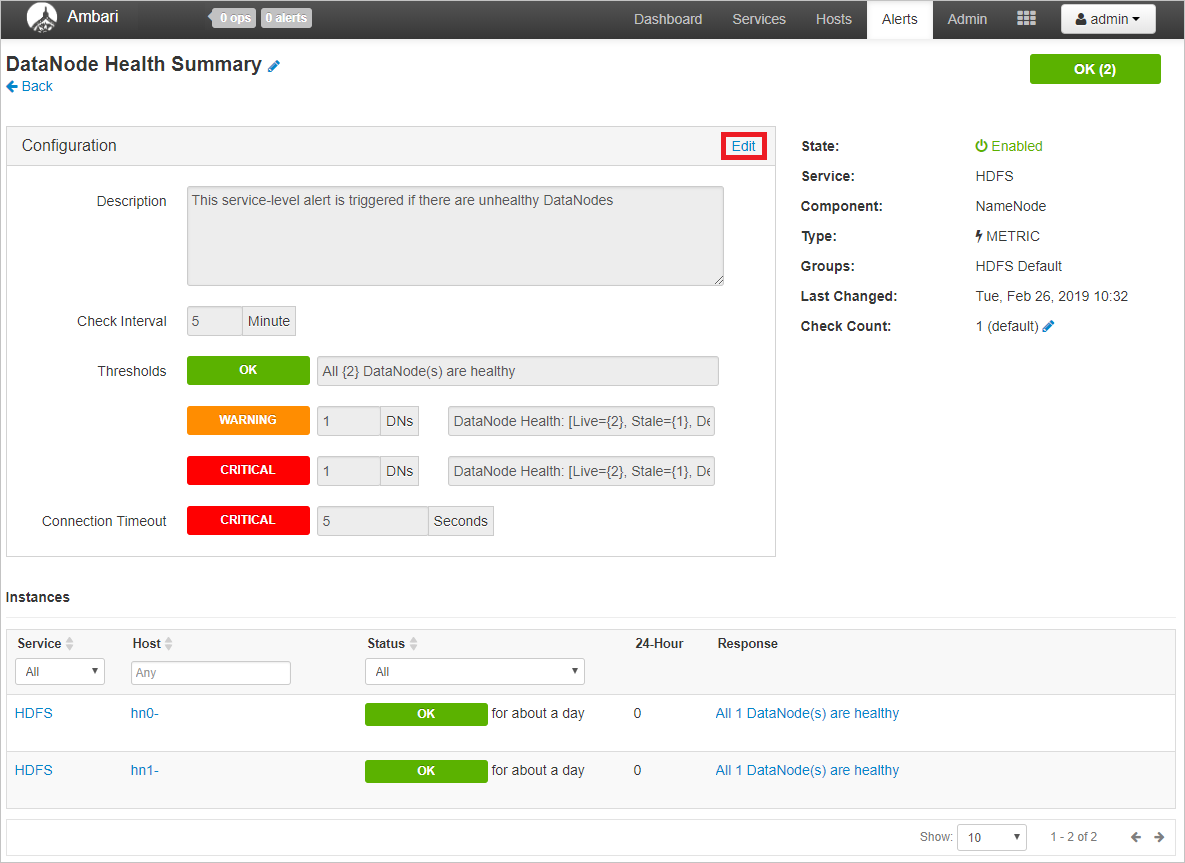
Task: Click the user icon inside the admin button
Action: 1080,18
